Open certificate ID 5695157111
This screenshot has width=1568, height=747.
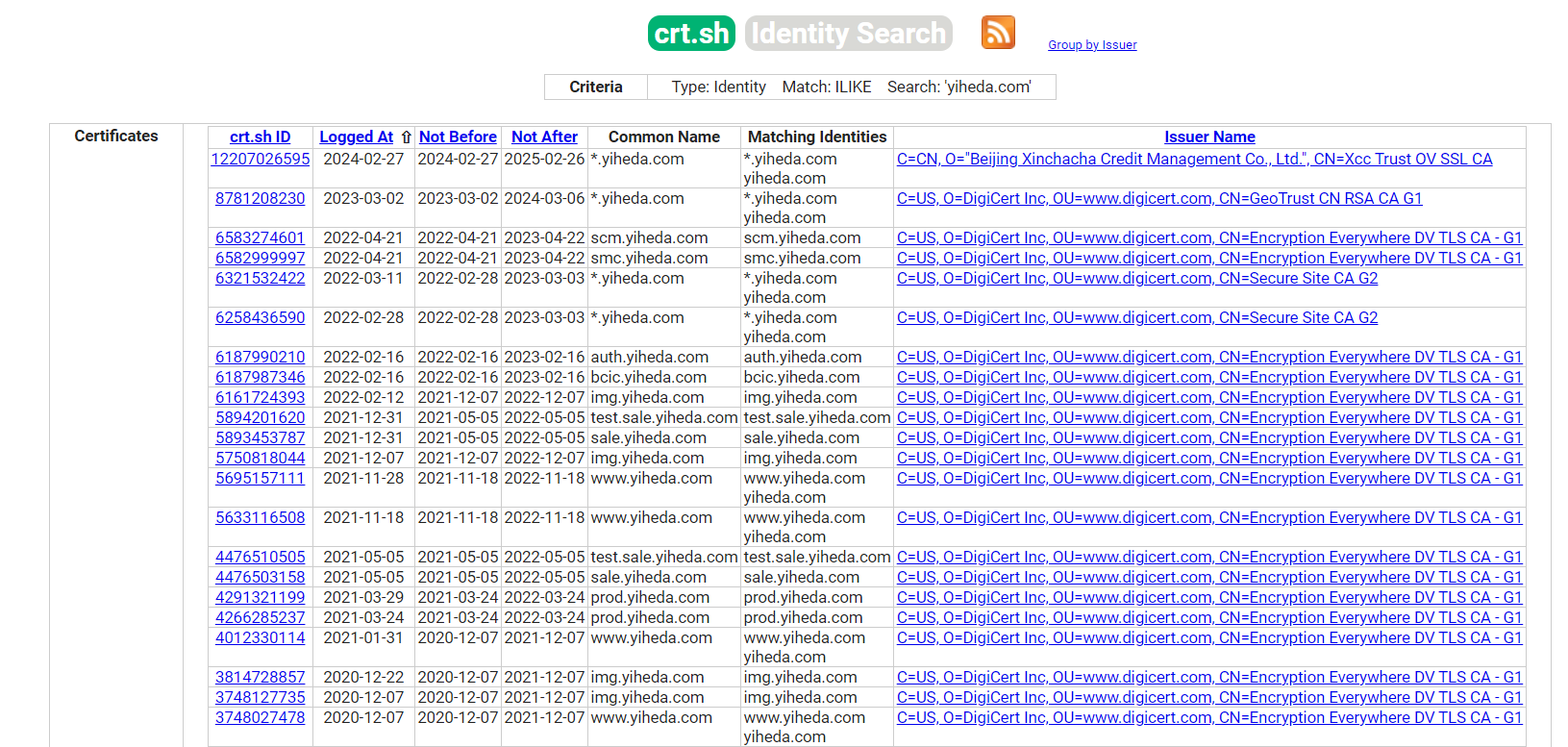click(261, 479)
